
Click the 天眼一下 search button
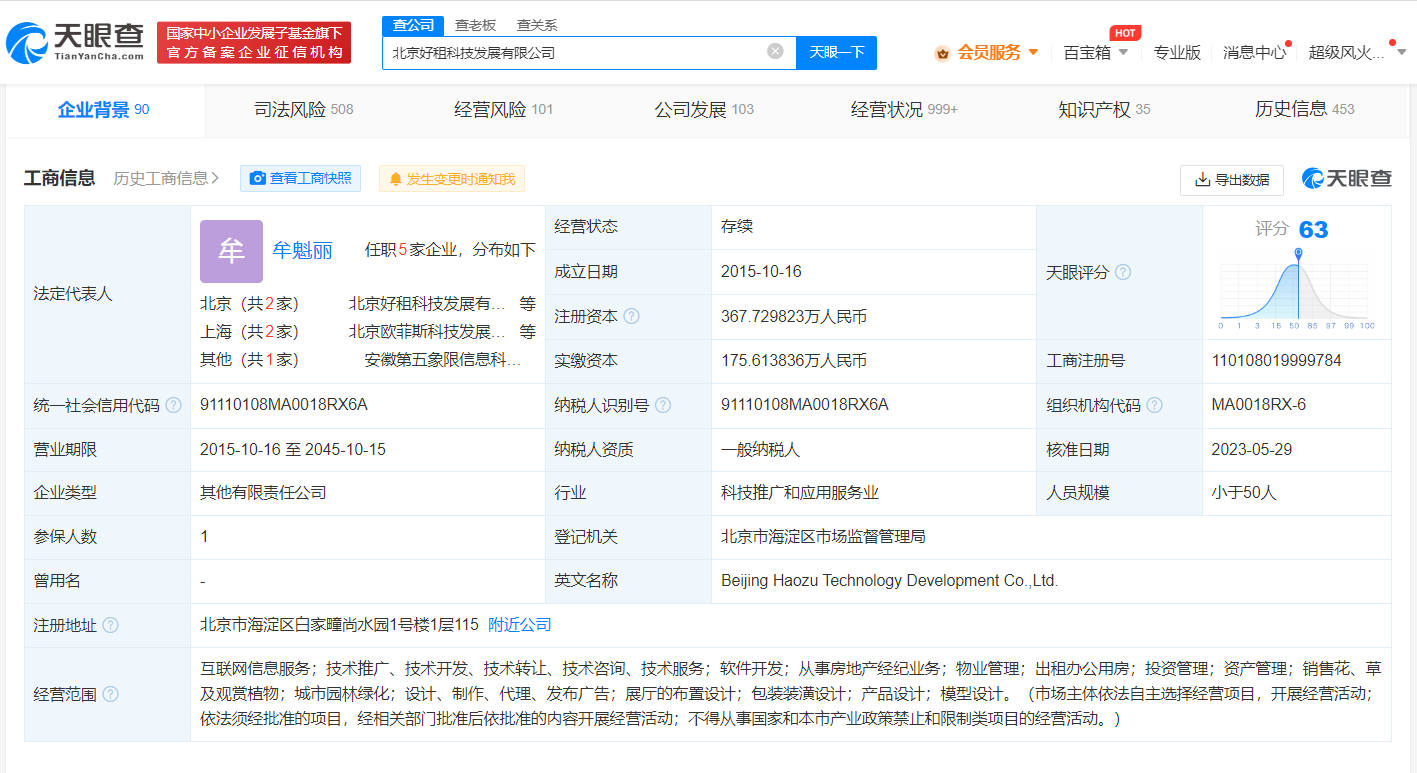pos(836,52)
